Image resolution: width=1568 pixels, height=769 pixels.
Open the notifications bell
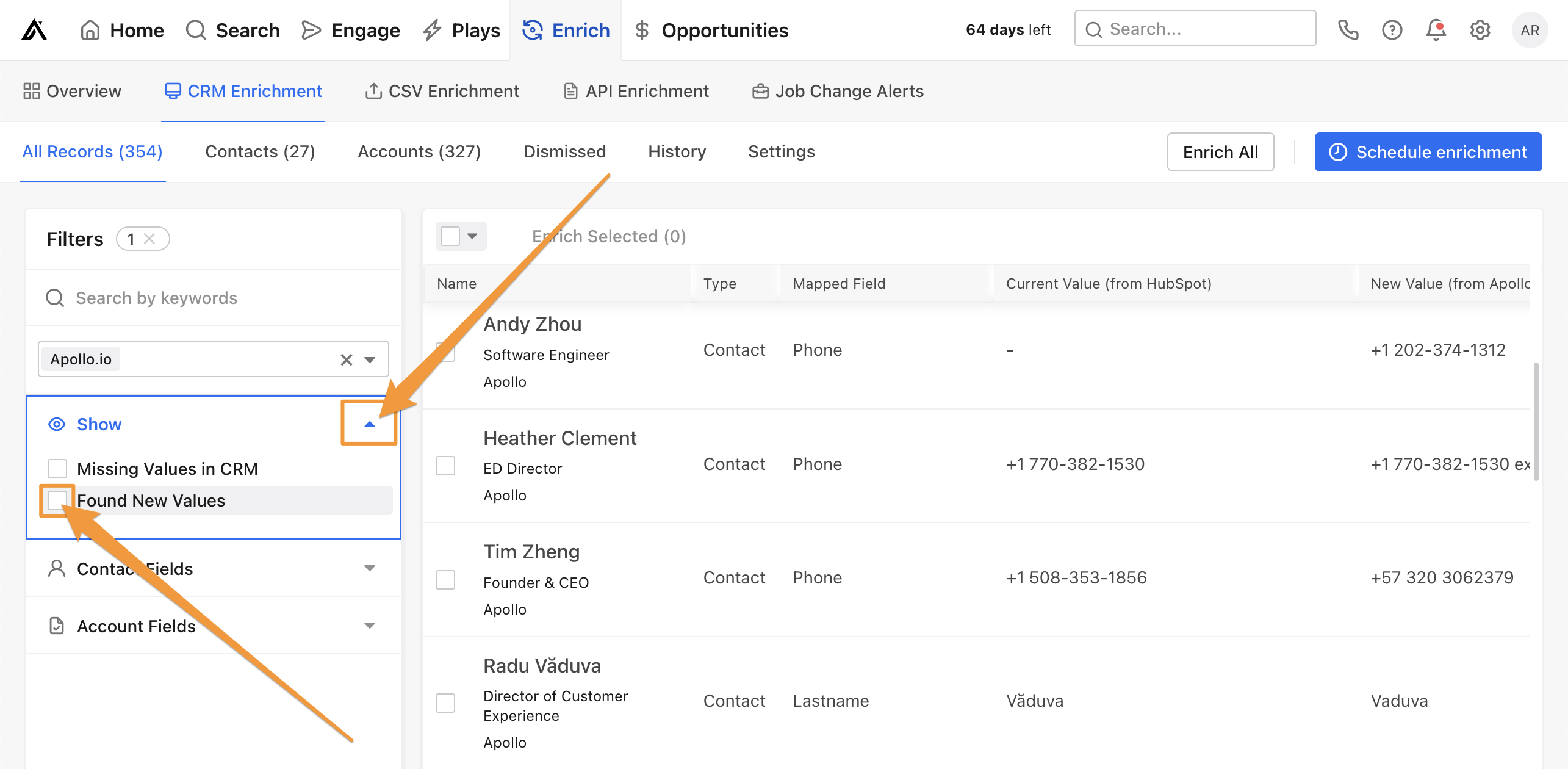1436,29
